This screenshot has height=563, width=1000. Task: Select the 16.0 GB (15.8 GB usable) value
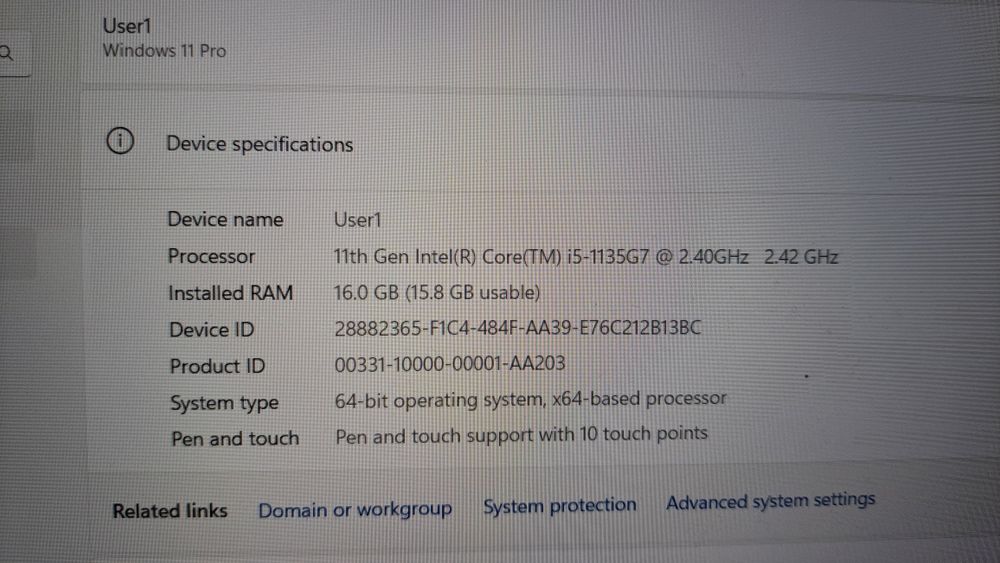tap(437, 293)
